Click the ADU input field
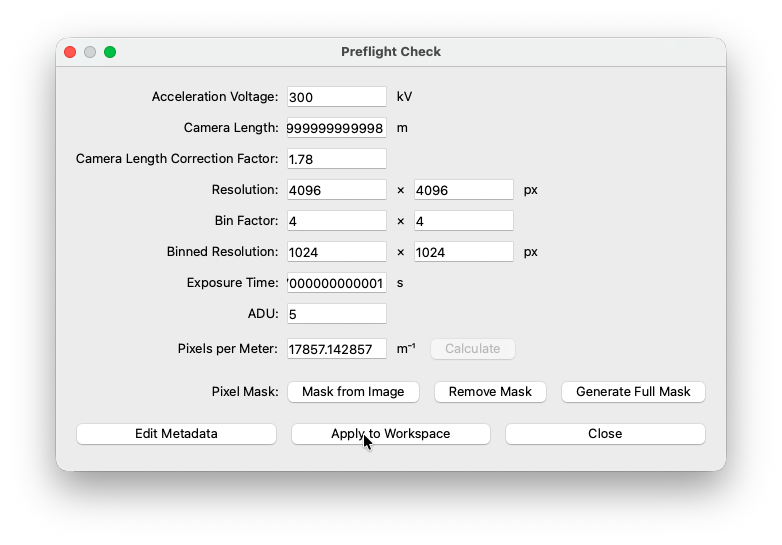Viewport: 782px width, 545px height. tap(337, 314)
